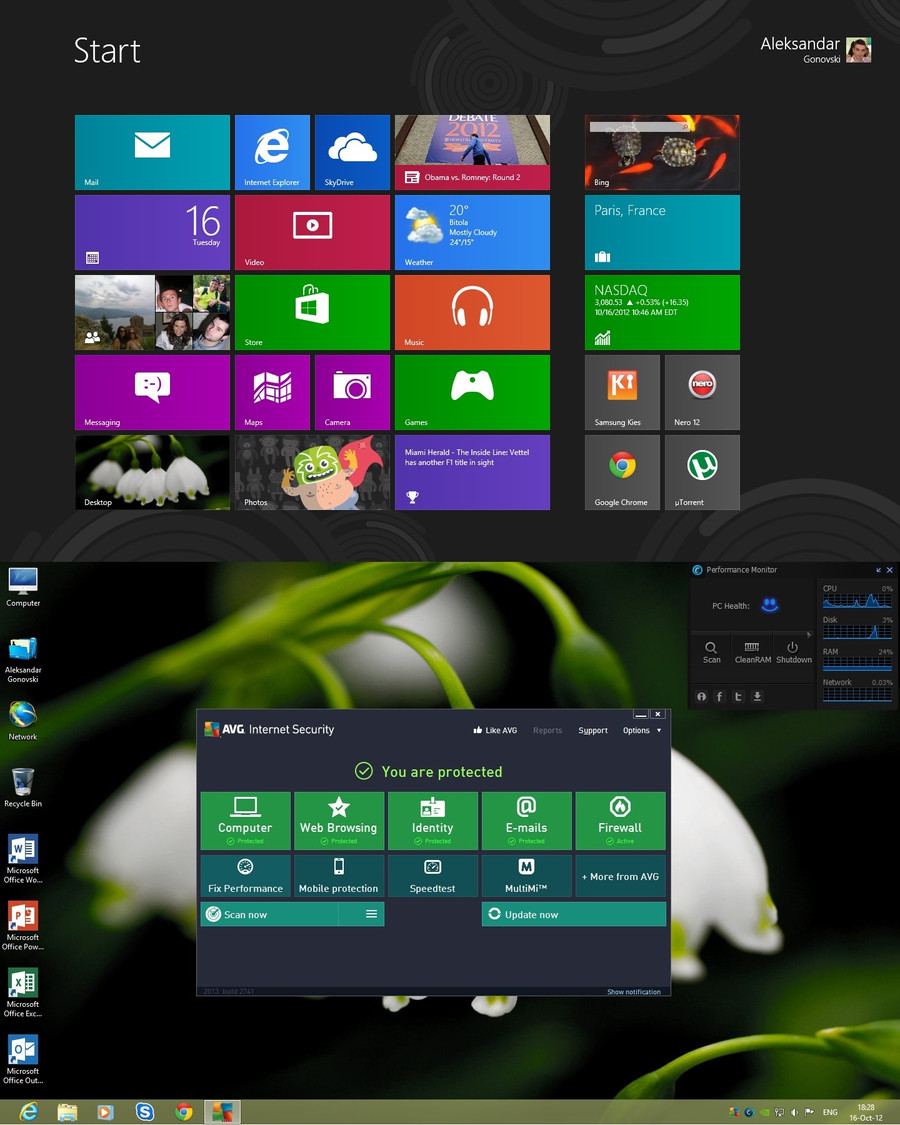The height and width of the screenshot is (1125, 900).
Task: Open the NASDAQ finance tile
Action: pos(662,313)
